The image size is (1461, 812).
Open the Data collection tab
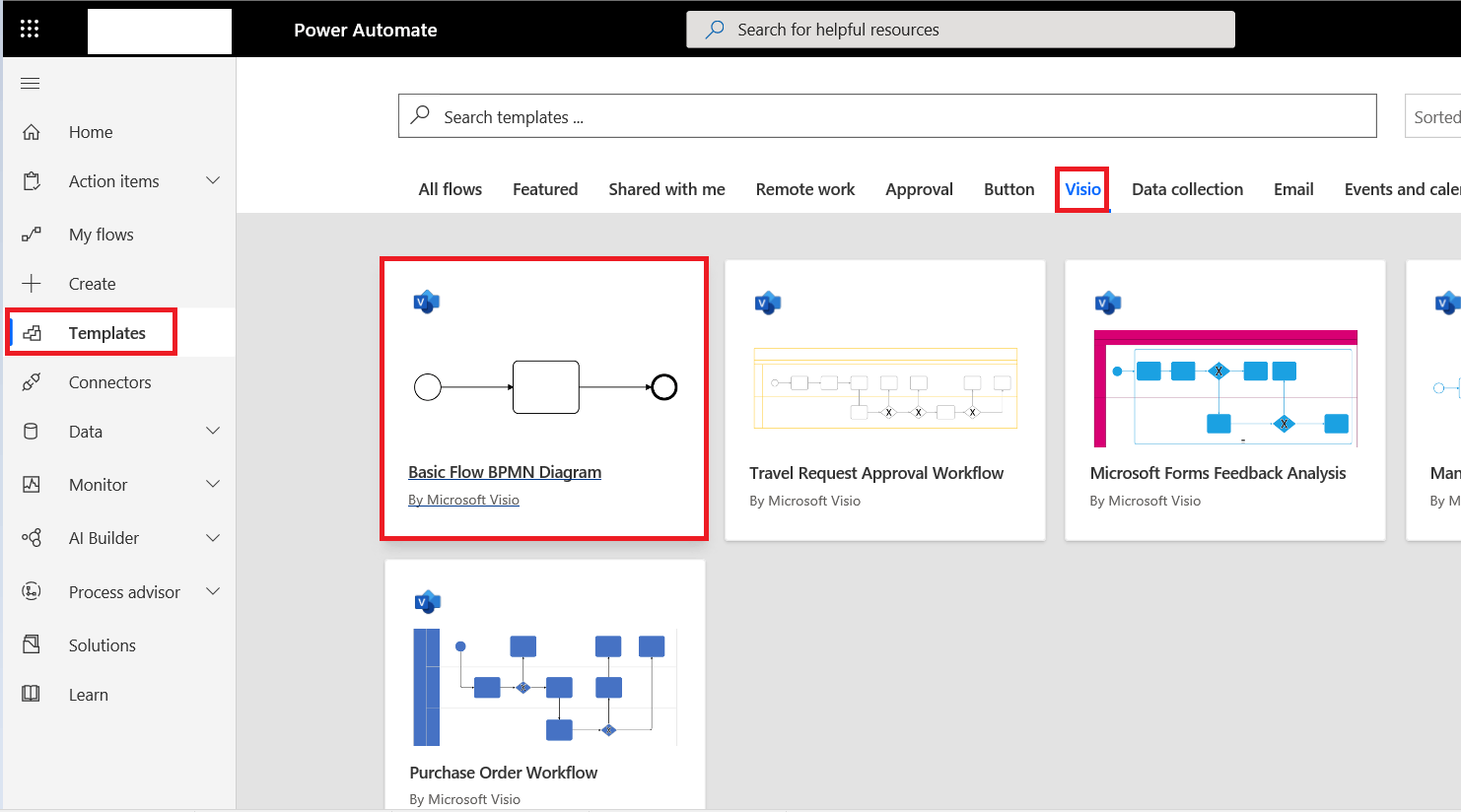coord(1187,189)
